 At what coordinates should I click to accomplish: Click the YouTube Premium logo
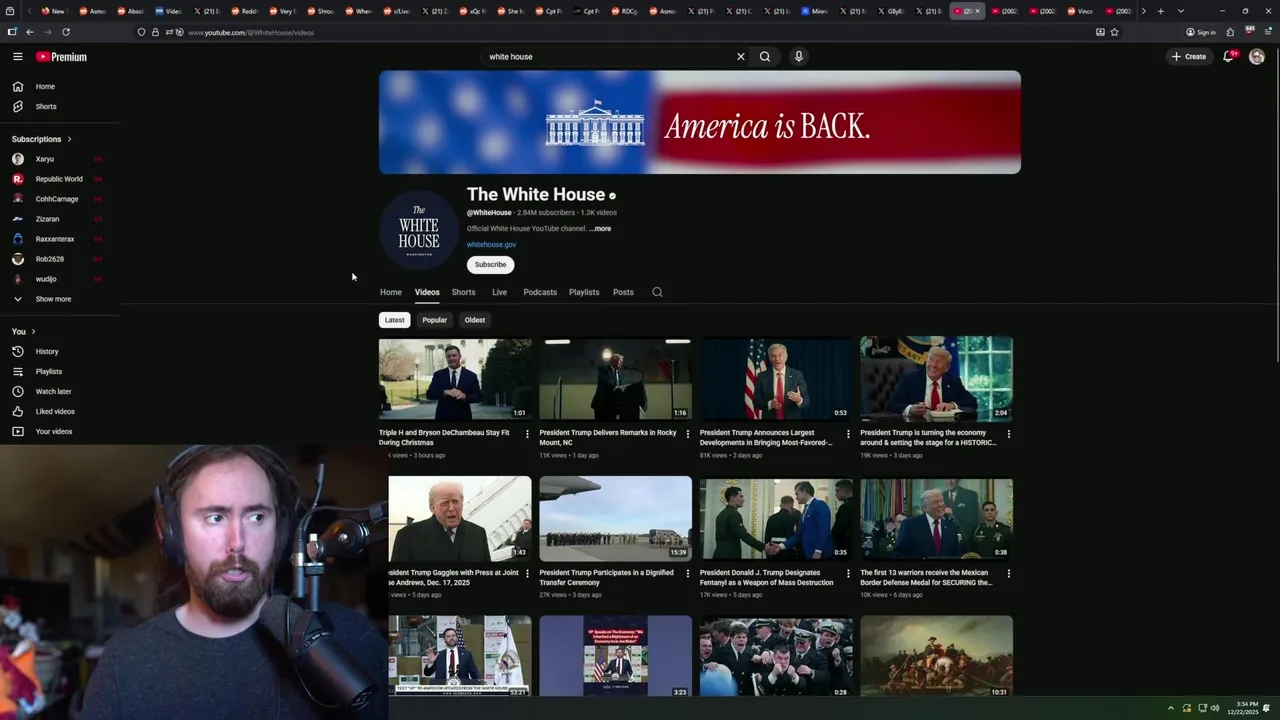(62, 57)
